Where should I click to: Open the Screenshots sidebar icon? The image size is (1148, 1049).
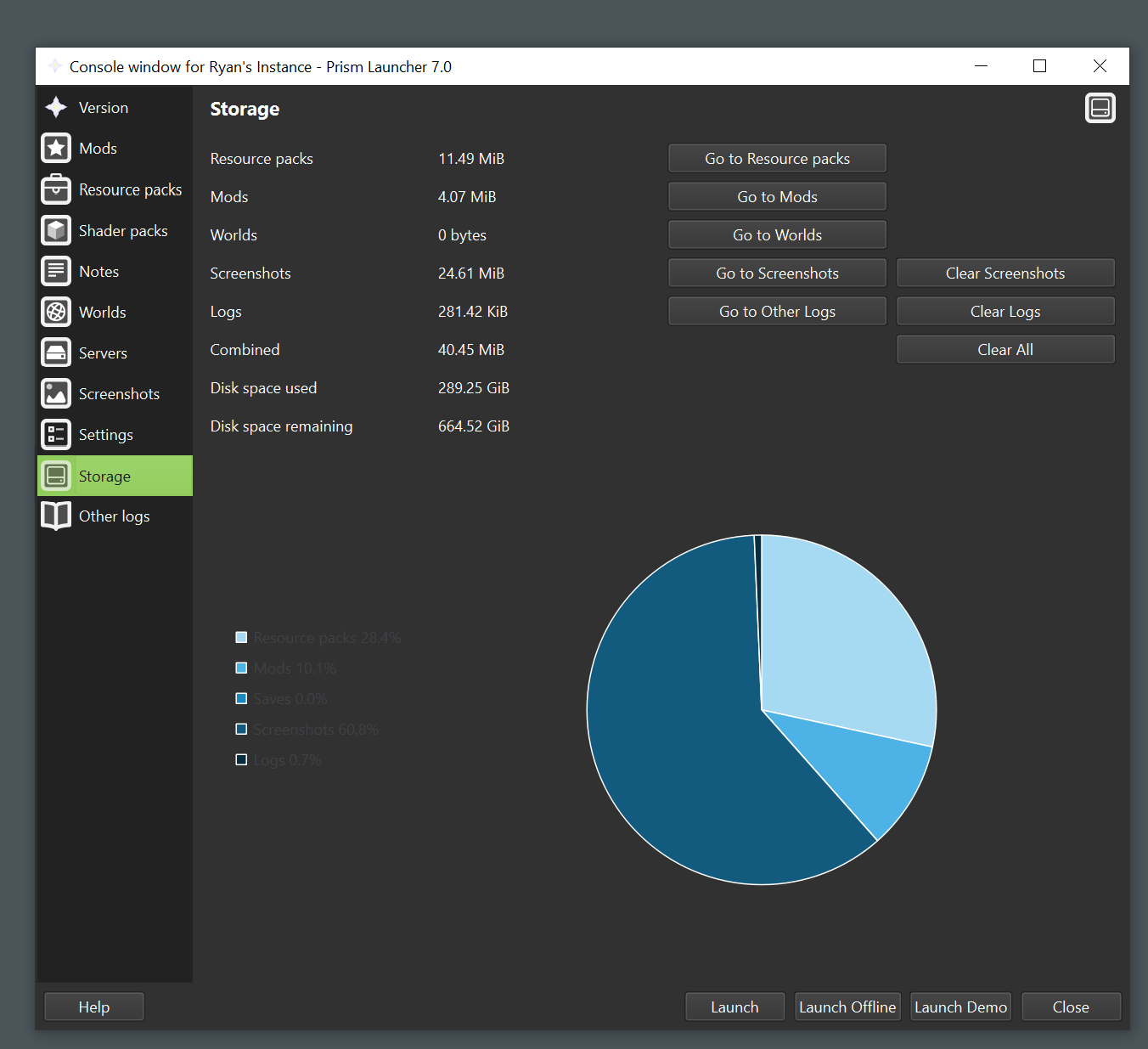click(55, 393)
